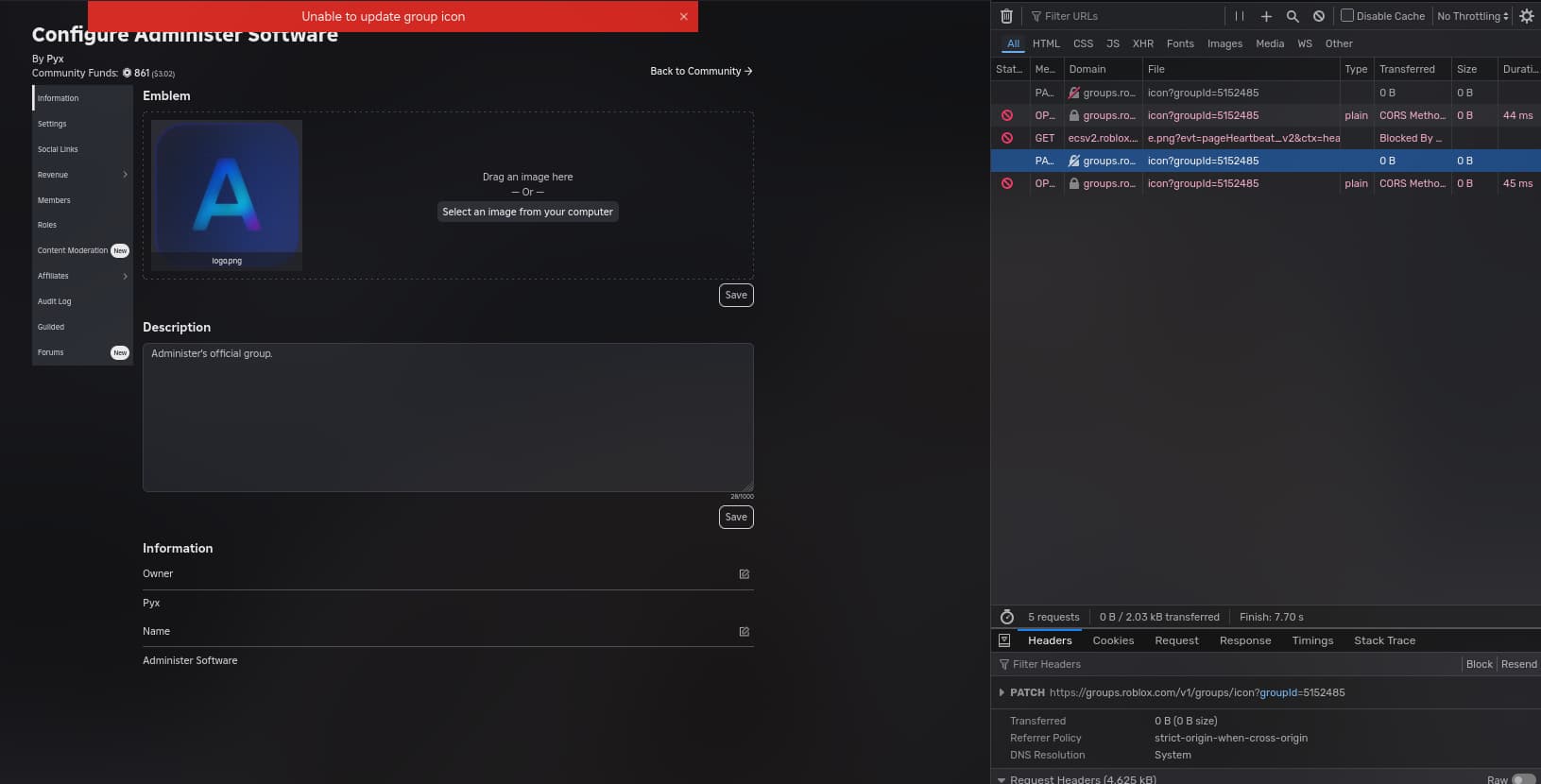Open the Settings sidebar page

(x=82, y=124)
